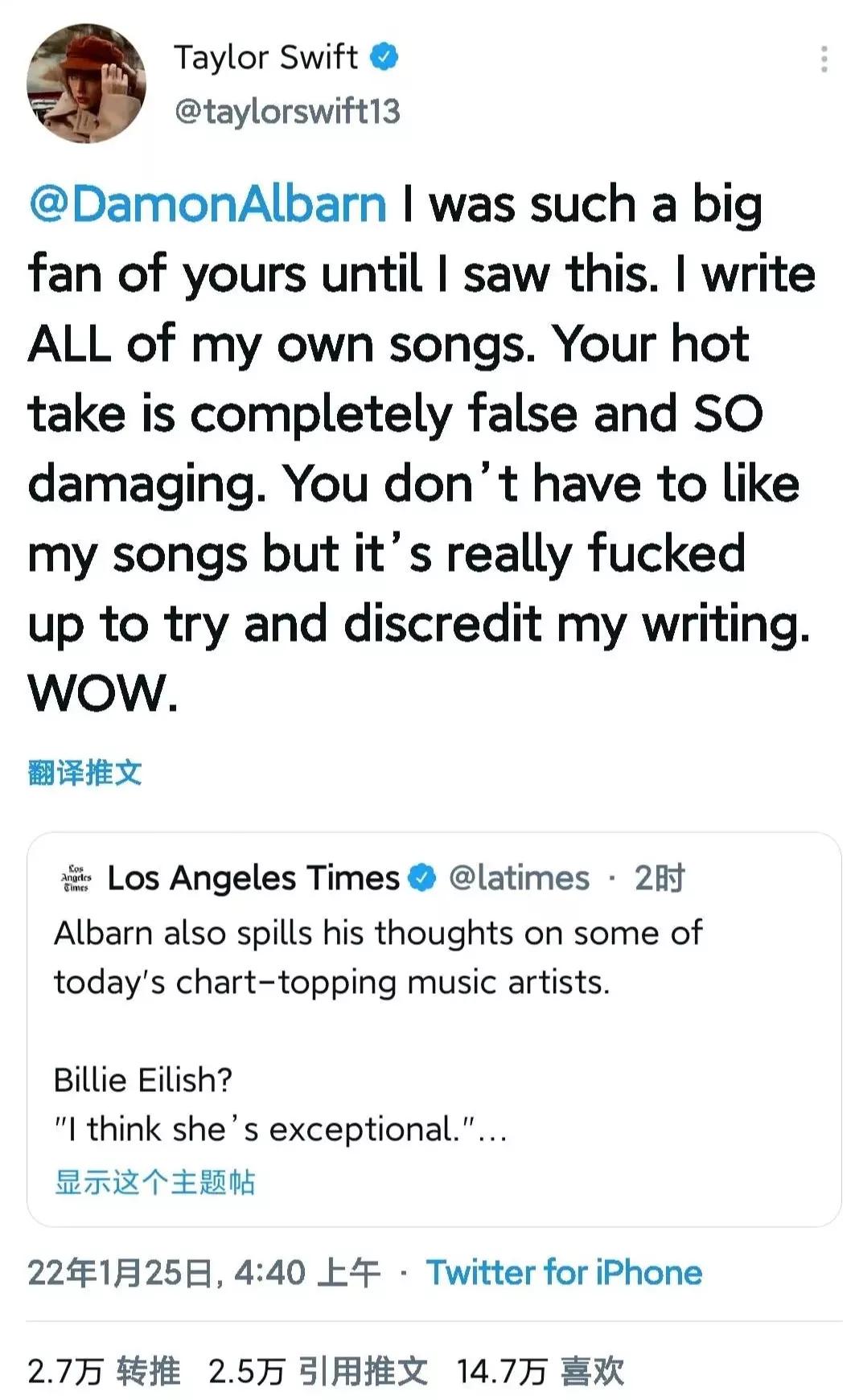Click the @latimes handle

(x=519, y=878)
